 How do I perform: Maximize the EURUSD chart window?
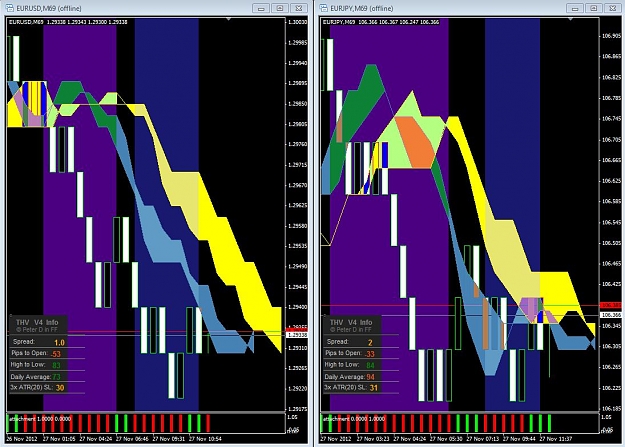280,8
